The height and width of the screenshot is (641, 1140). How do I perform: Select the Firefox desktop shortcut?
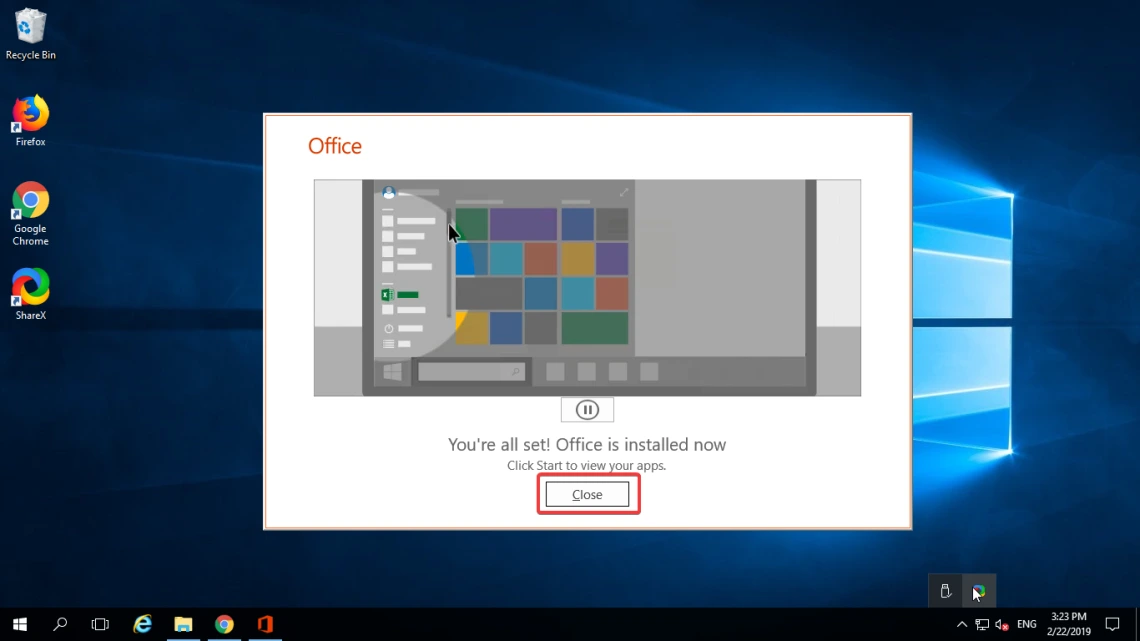coord(31,121)
